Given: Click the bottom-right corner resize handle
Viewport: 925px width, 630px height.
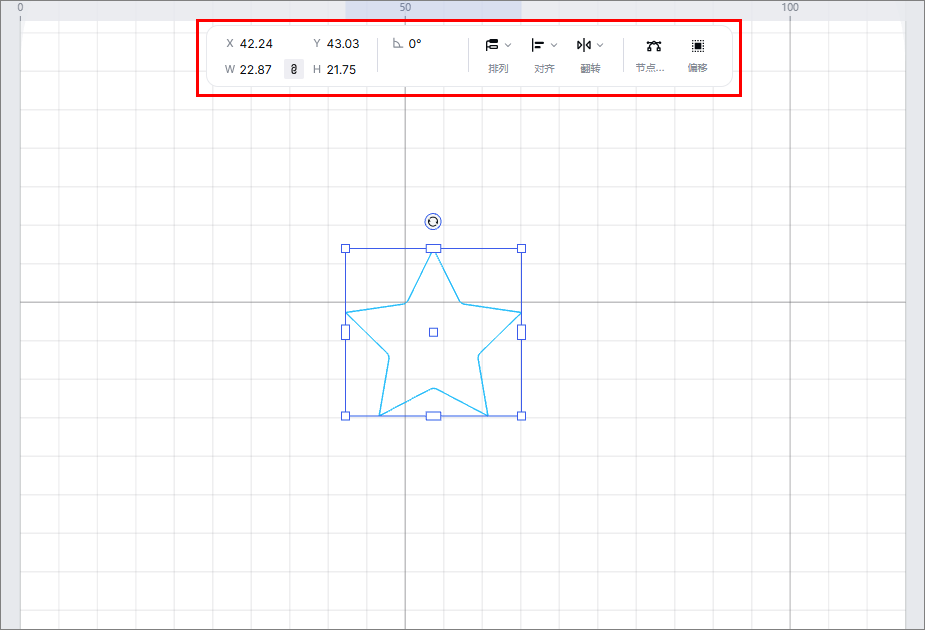Looking at the screenshot, I should pos(521,415).
